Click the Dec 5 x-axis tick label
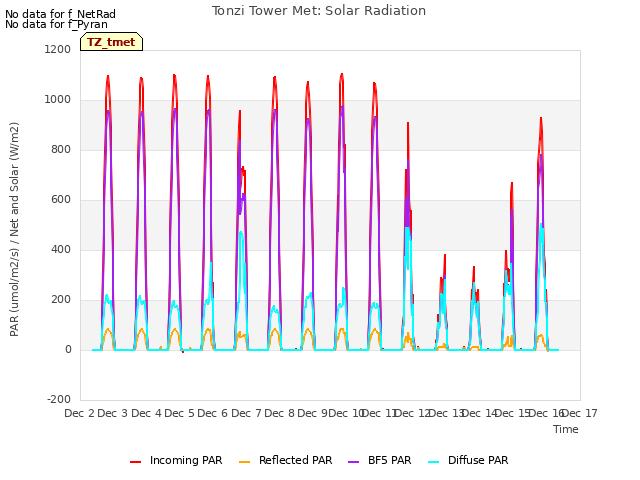 click(179, 413)
